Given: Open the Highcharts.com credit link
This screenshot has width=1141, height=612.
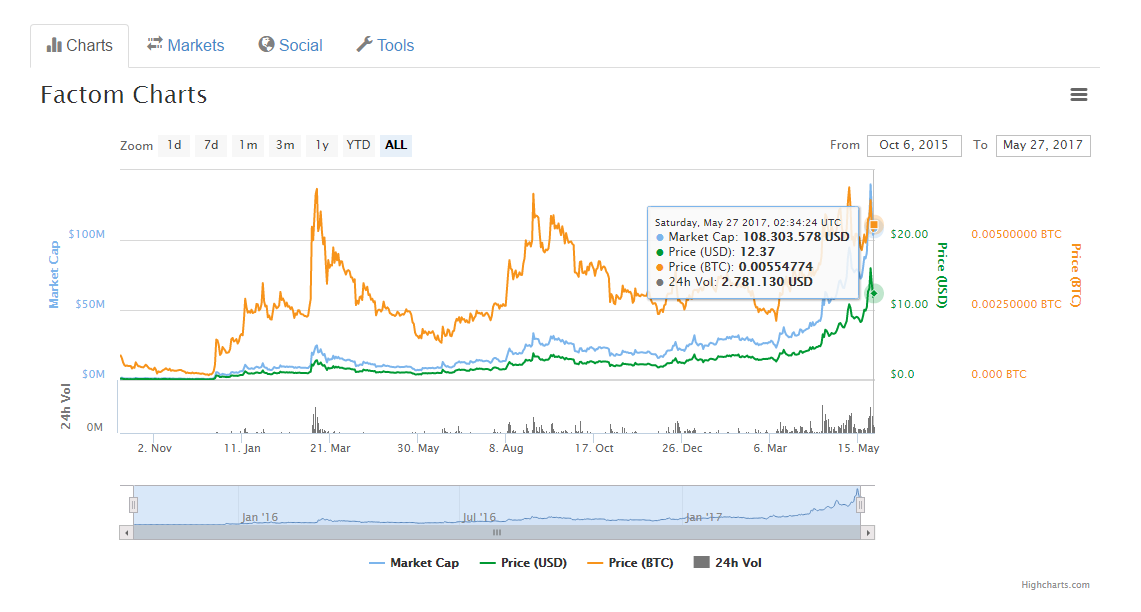Looking at the screenshot, I should point(1055,584).
